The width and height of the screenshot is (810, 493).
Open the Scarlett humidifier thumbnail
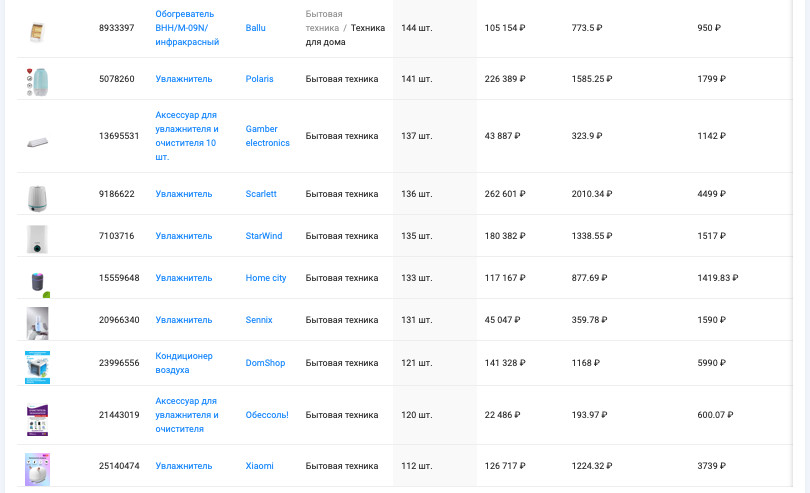click(37, 198)
